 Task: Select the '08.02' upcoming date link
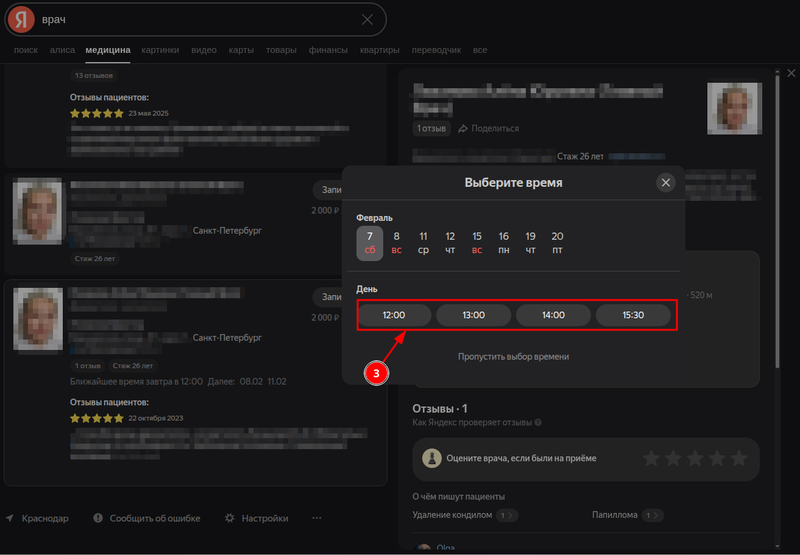pyautogui.click(x=251, y=382)
